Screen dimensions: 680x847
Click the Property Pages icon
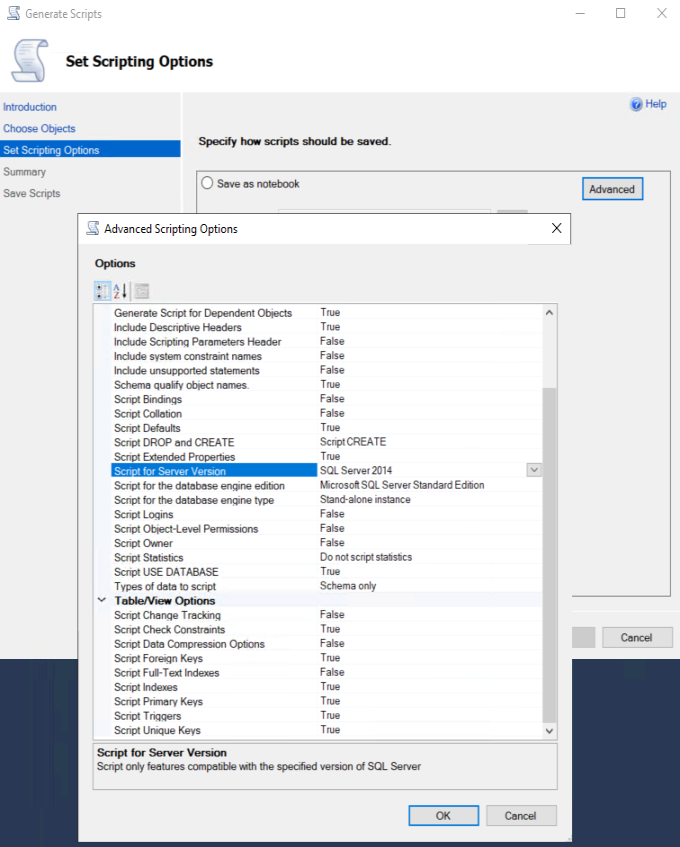point(141,291)
